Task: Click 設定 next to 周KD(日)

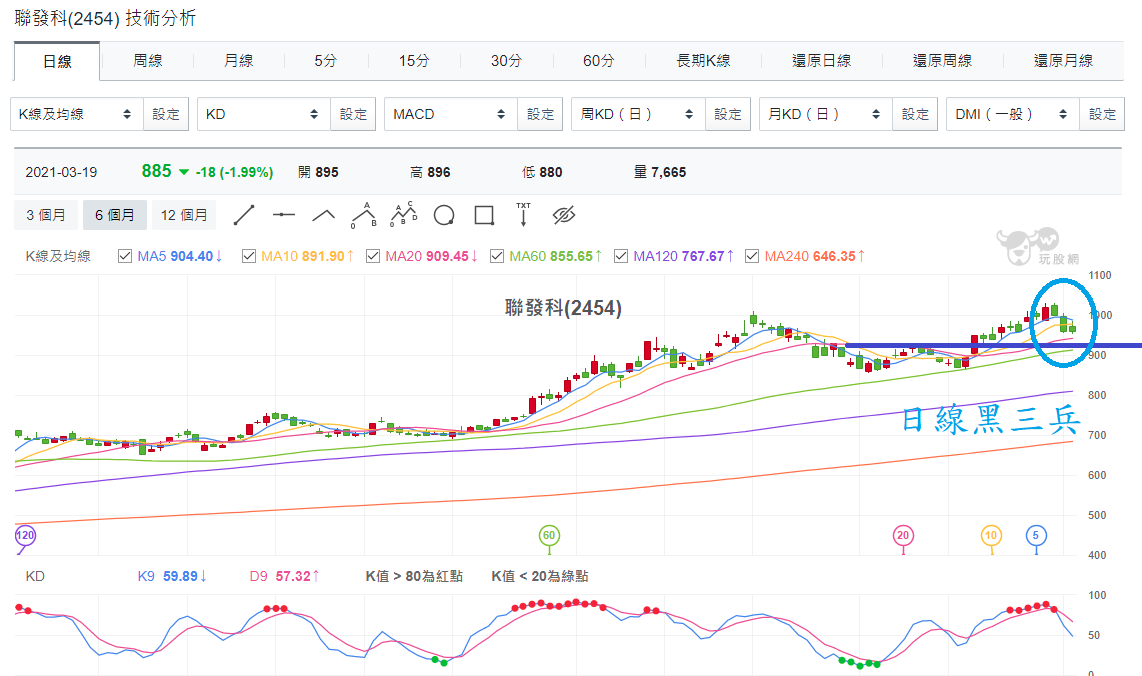Action: (x=728, y=114)
